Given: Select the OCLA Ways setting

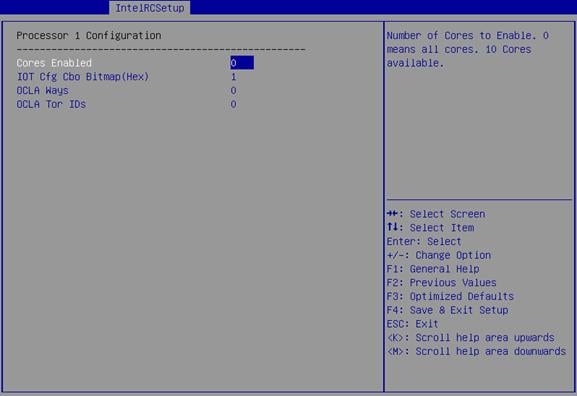Looking at the screenshot, I should 42,91.
